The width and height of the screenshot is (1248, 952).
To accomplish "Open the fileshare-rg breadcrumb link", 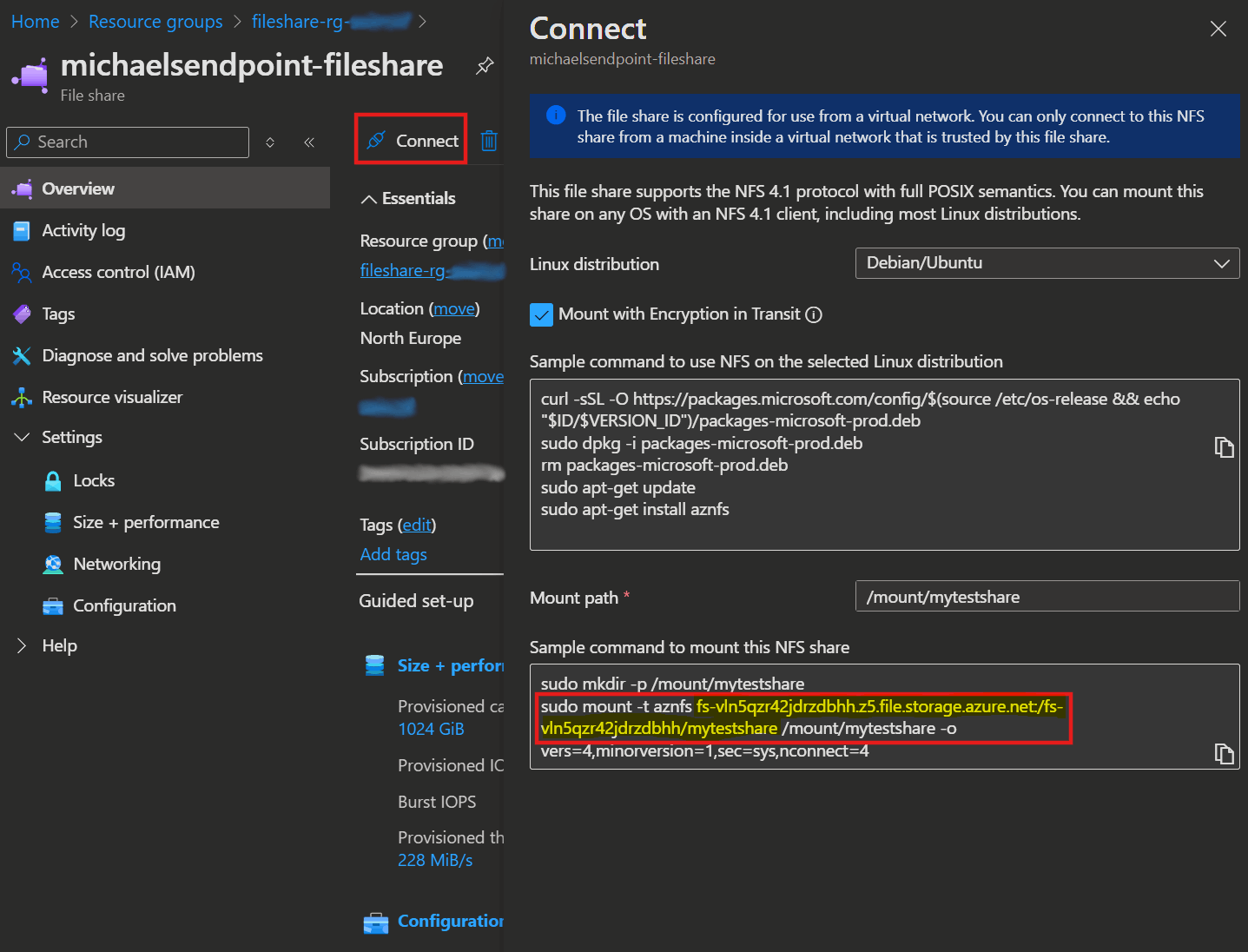I will (x=331, y=22).
